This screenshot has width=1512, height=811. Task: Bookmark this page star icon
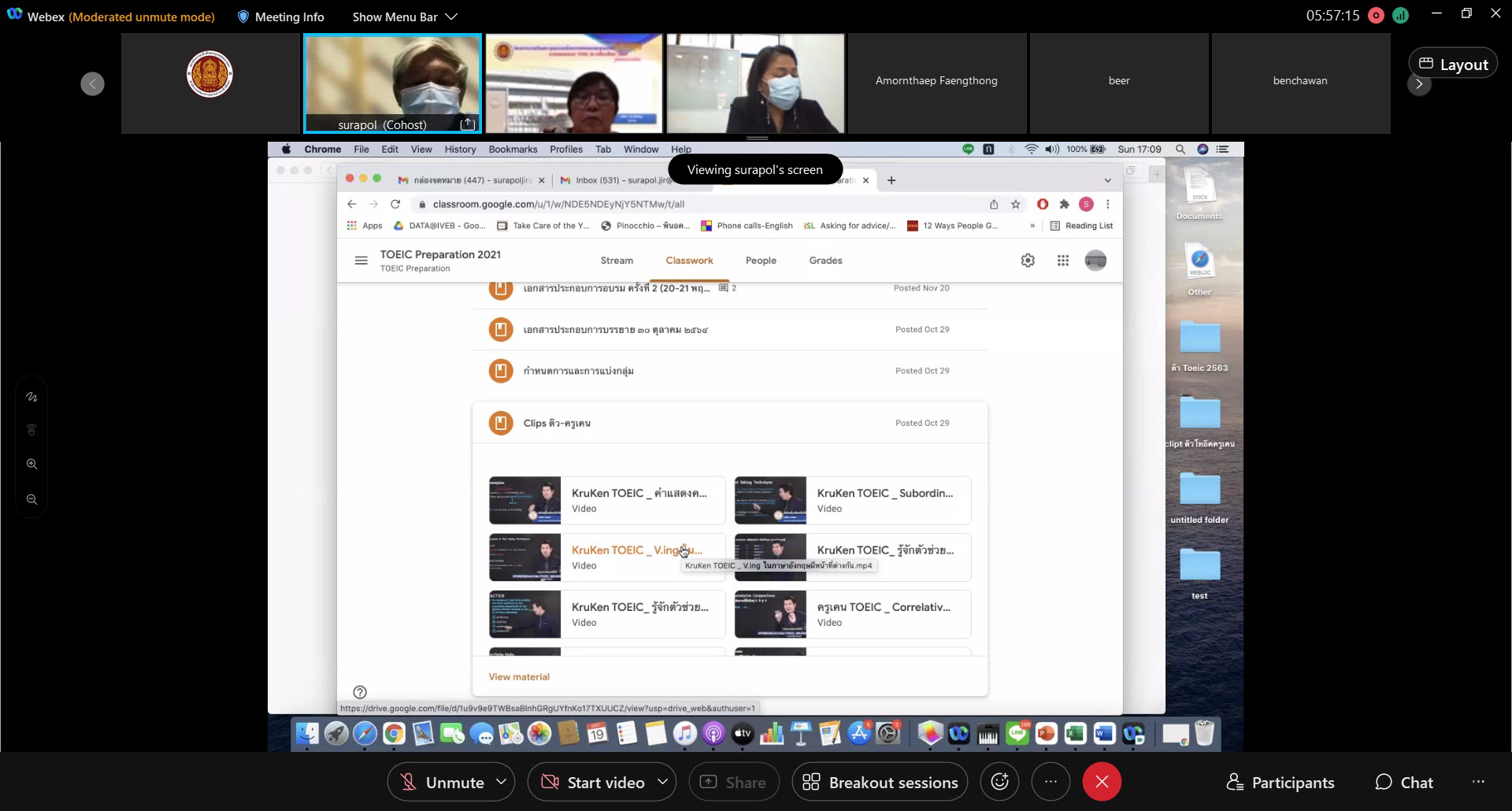pos(1016,204)
